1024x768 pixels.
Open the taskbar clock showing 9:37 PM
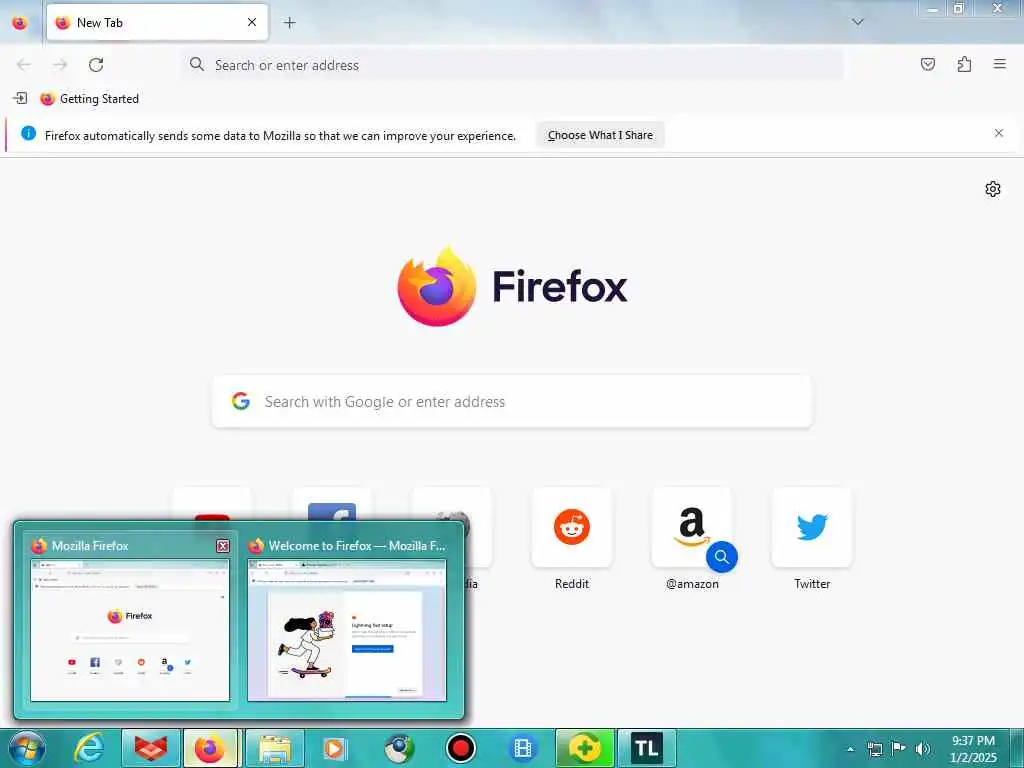click(x=973, y=749)
